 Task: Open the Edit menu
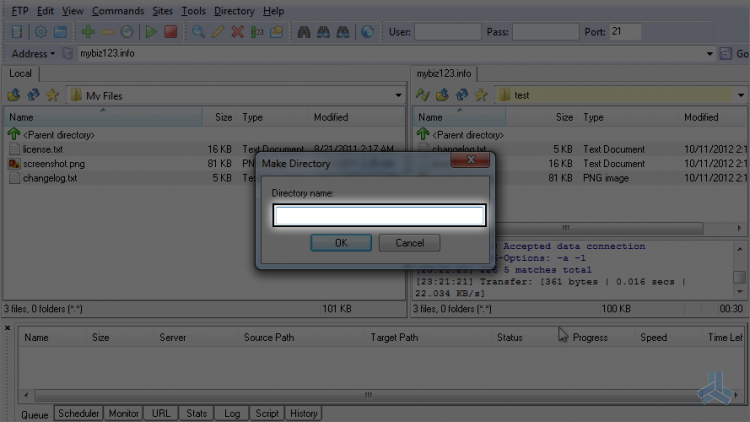click(x=45, y=11)
